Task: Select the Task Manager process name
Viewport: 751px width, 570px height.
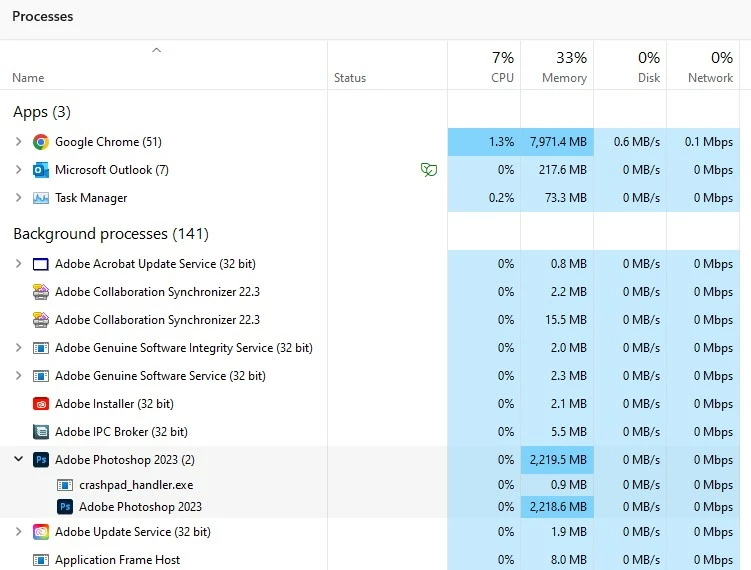Action: 91,198
